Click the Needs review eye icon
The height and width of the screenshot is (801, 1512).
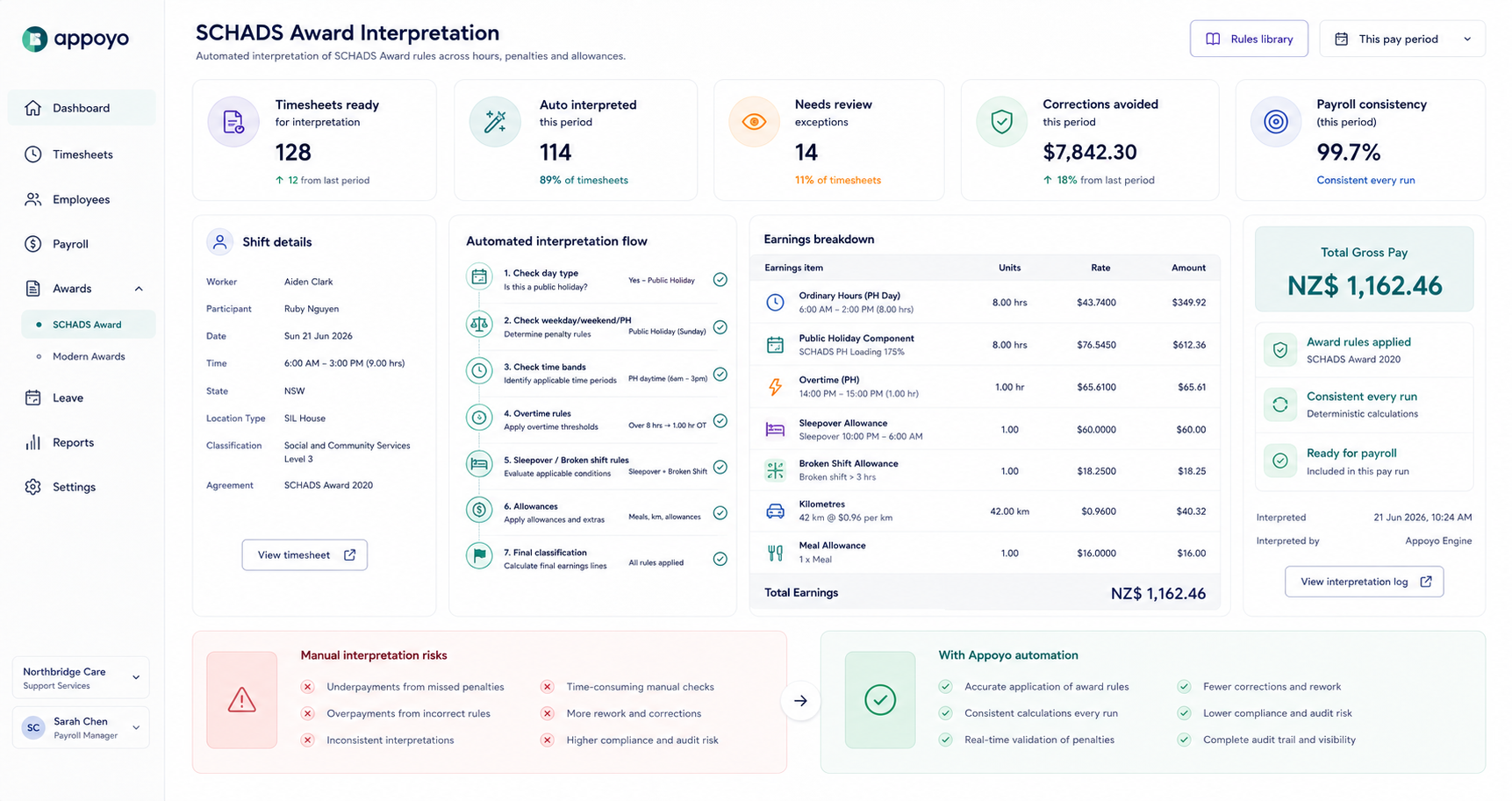point(754,122)
